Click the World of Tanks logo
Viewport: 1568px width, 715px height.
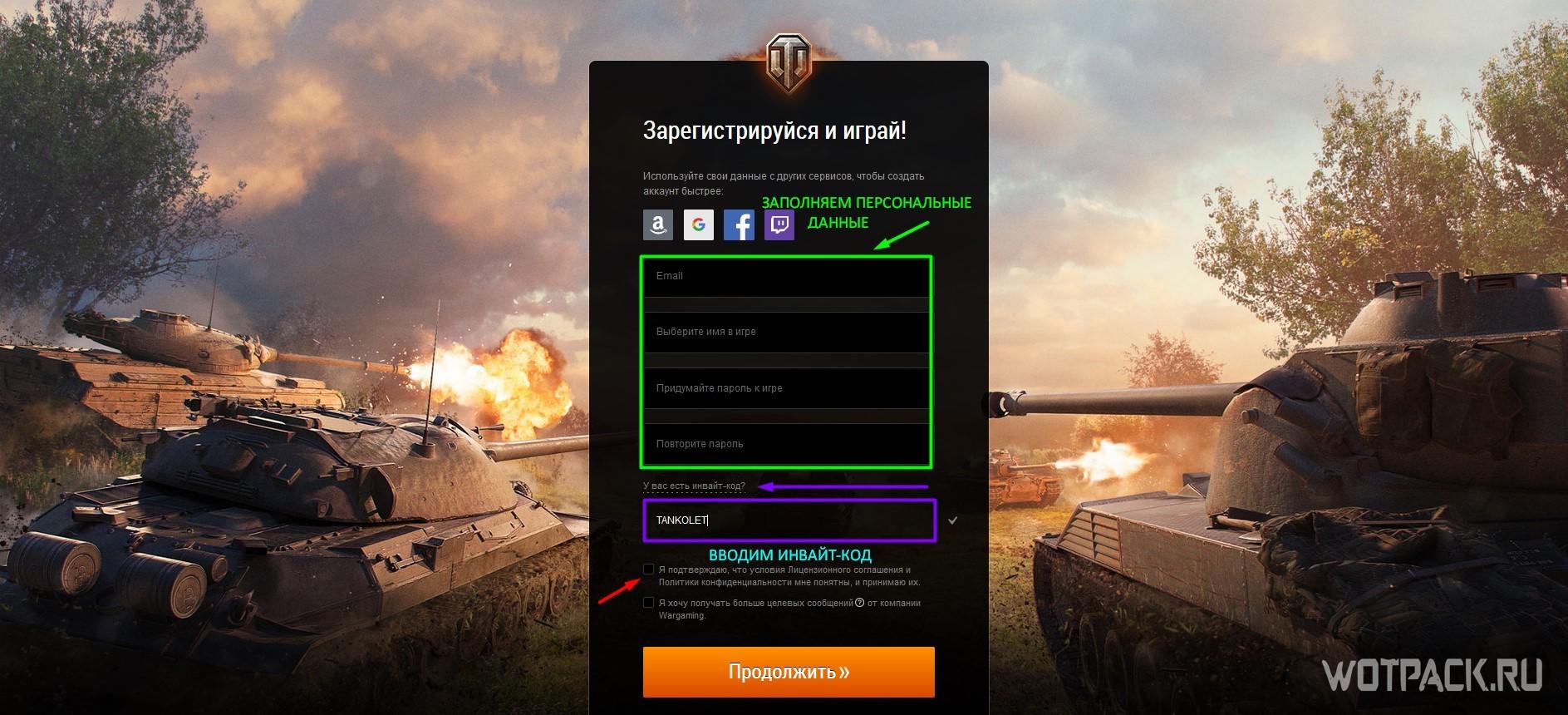point(788,64)
